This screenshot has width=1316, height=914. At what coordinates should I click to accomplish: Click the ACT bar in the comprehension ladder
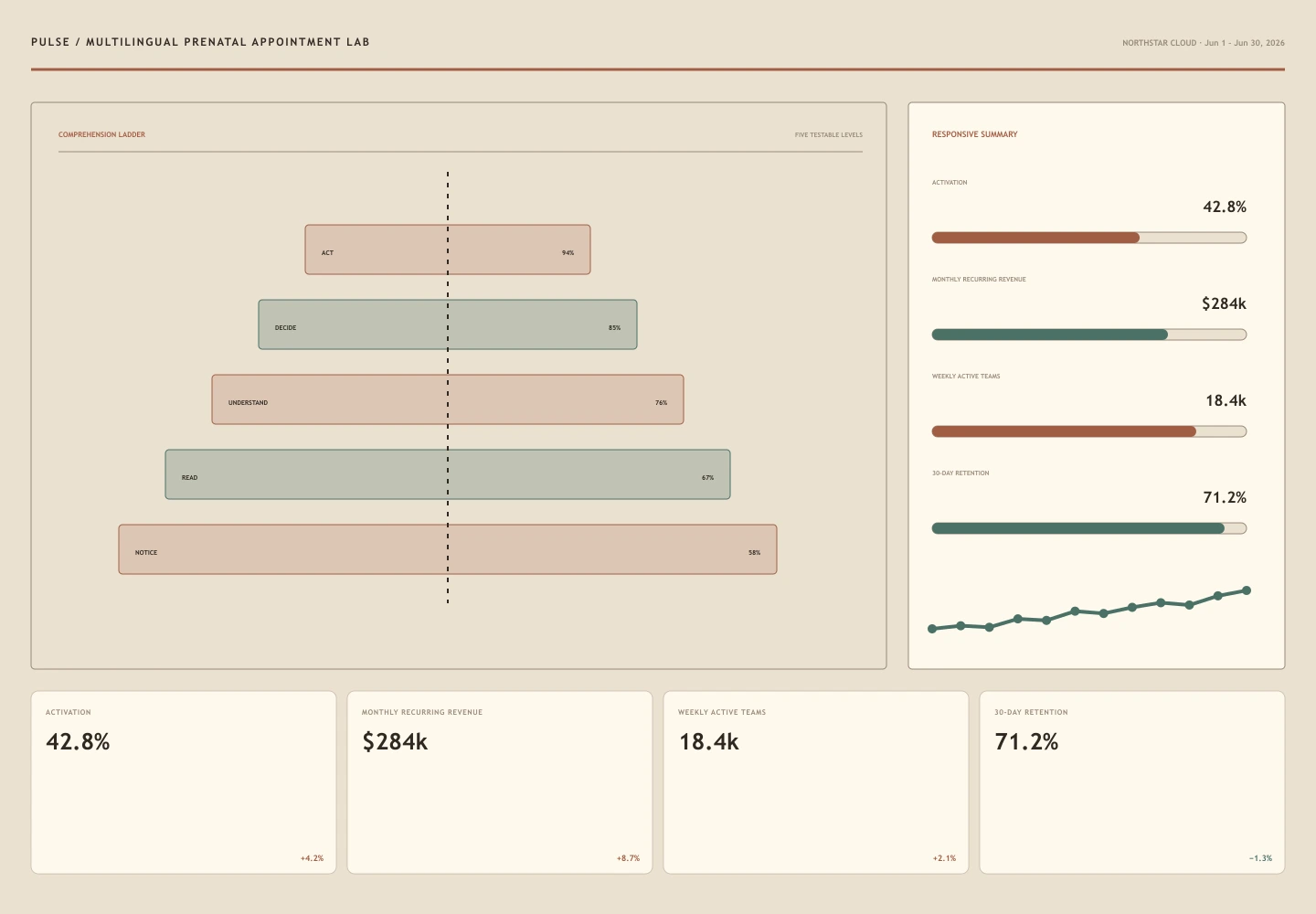[x=448, y=250]
